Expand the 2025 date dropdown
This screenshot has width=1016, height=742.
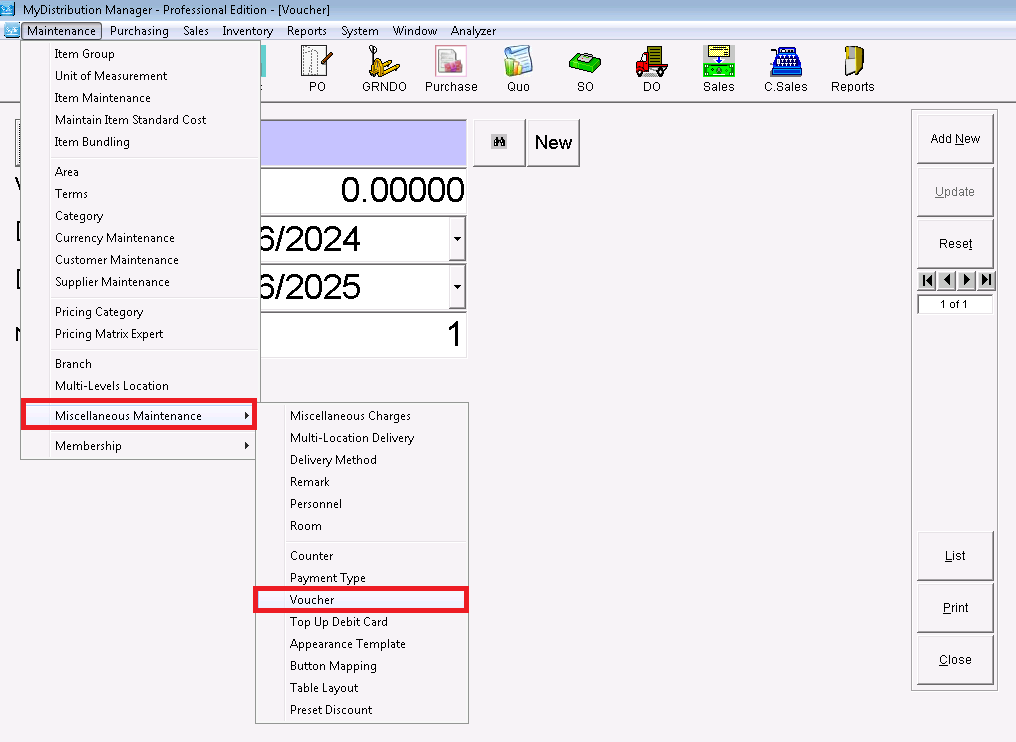[457, 288]
